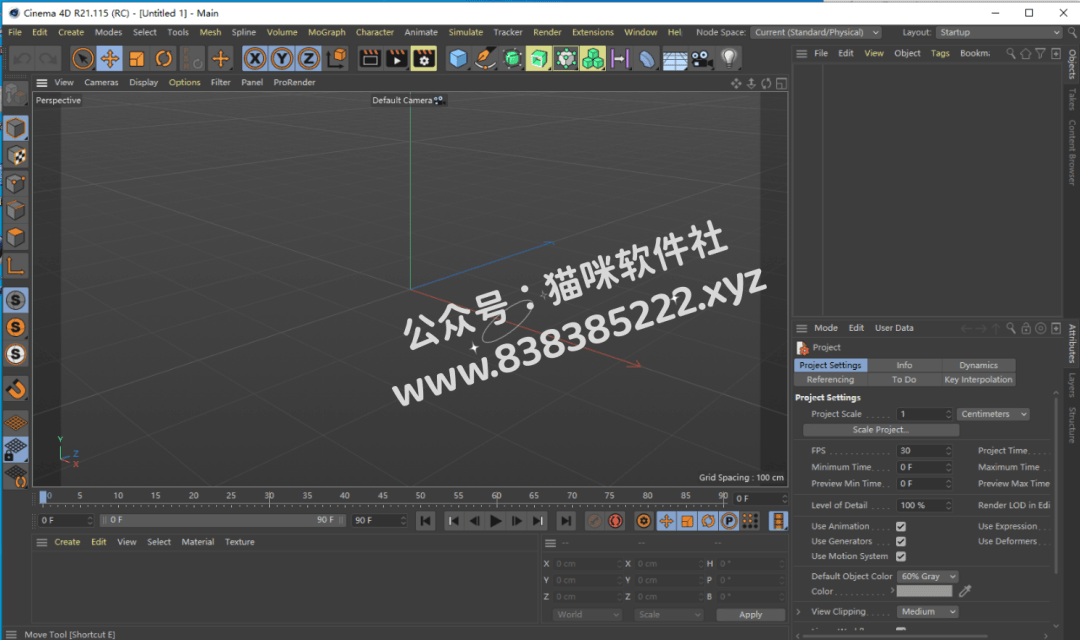Expand the Color row arrow

pyautogui.click(x=893, y=591)
